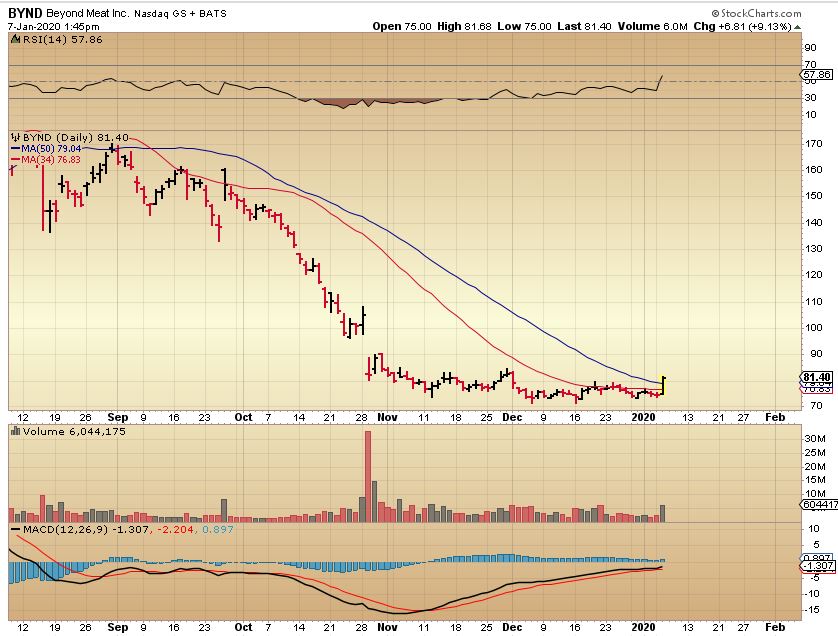Click the 57.86 RSI value tag on the axis
This screenshot has height=636, width=838.
(x=817, y=75)
